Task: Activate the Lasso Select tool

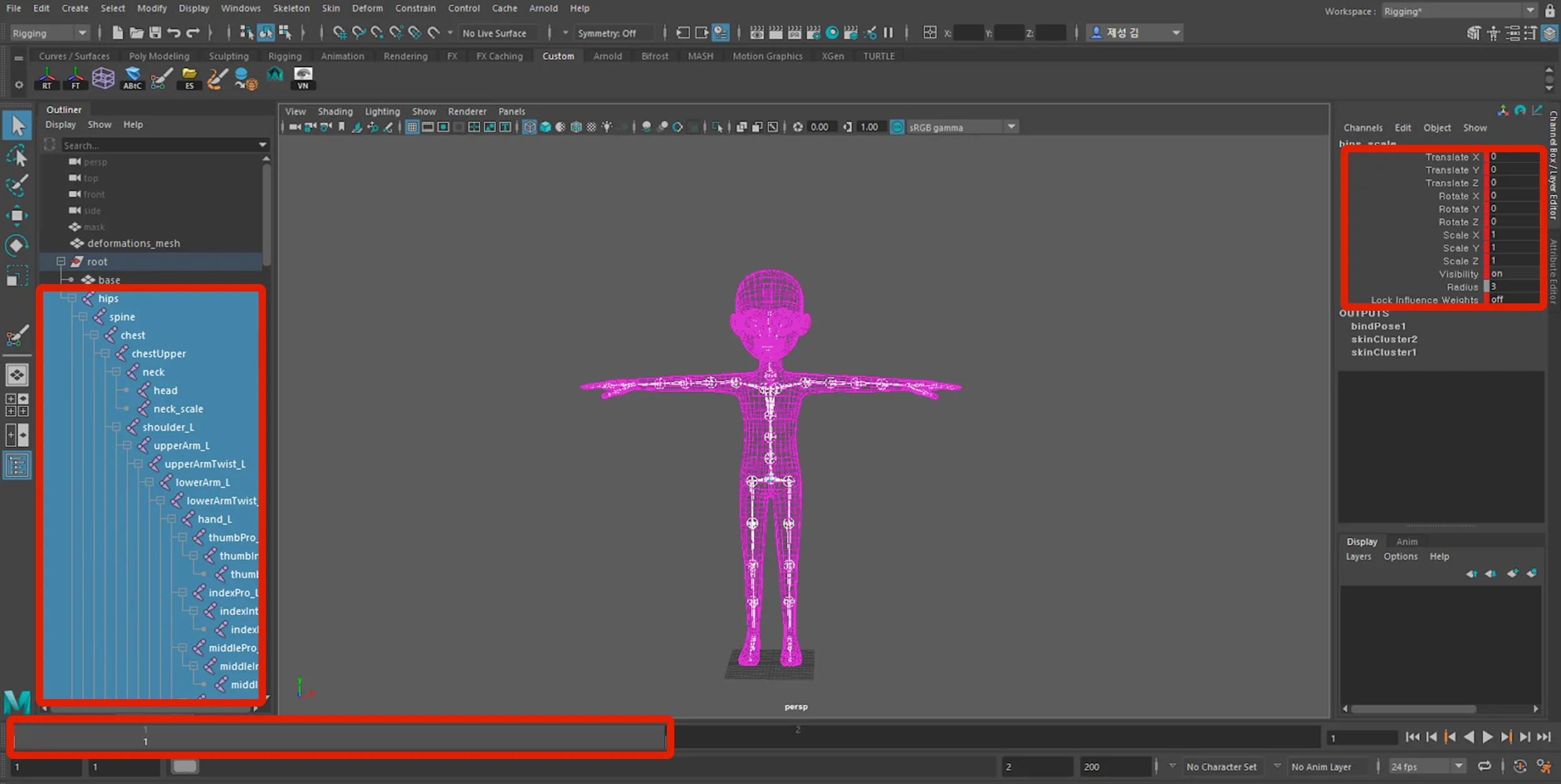Action: pyautogui.click(x=17, y=155)
